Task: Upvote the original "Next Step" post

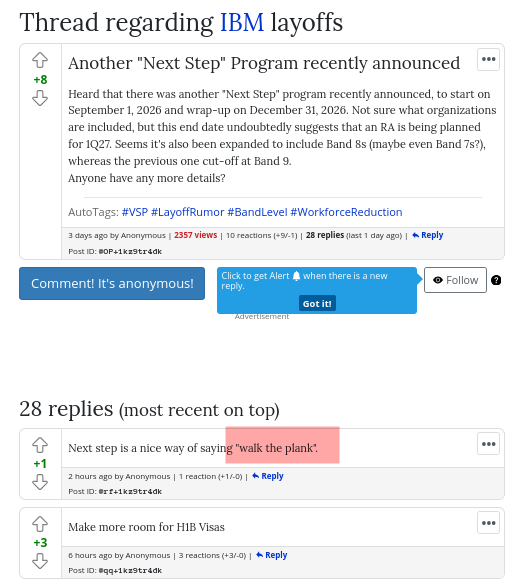Action: (40, 60)
